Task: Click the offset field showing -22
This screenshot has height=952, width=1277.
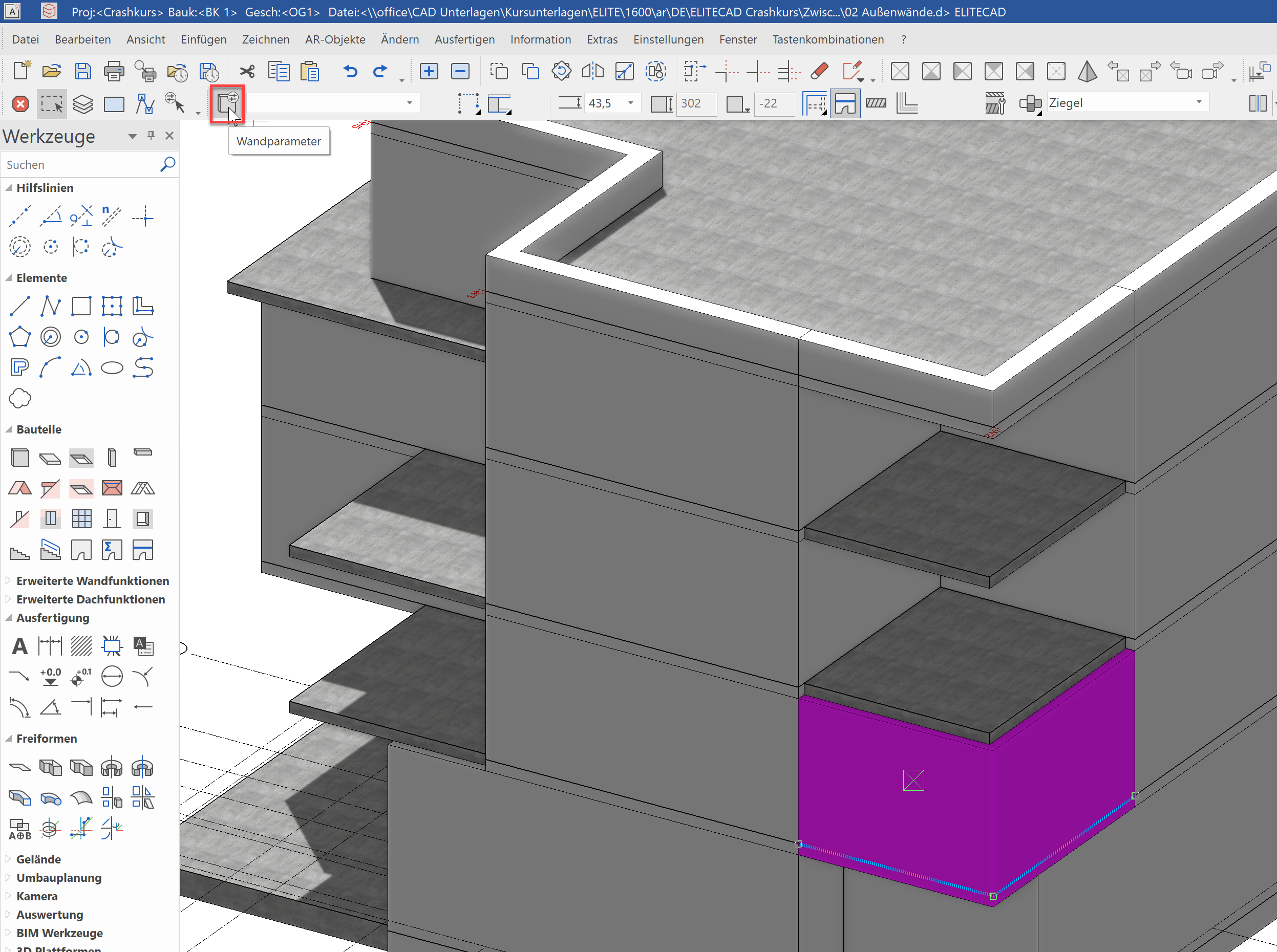Action: click(x=774, y=104)
